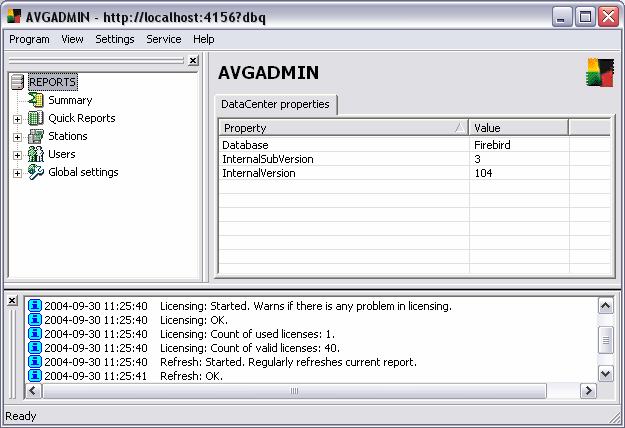Image resolution: width=625 pixels, height=428 pixels.
Task: Click the Stations computer icon
Action: click(35, 136)
